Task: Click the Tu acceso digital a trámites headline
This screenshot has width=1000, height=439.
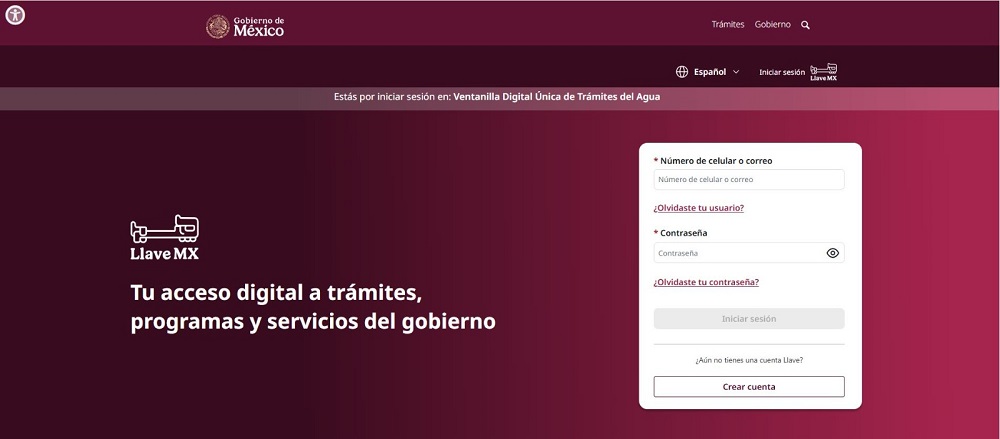Action: pos(312,307)
